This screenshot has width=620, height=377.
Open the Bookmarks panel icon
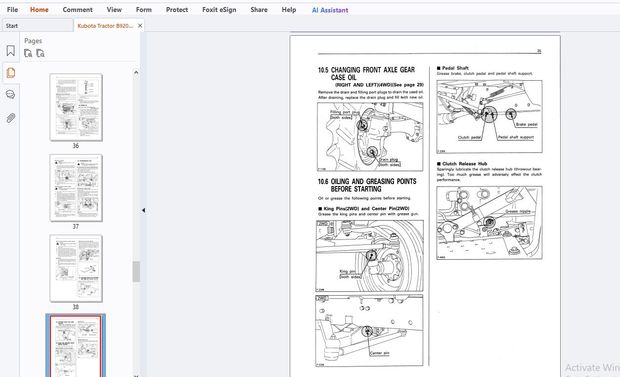tap(11, 51)
